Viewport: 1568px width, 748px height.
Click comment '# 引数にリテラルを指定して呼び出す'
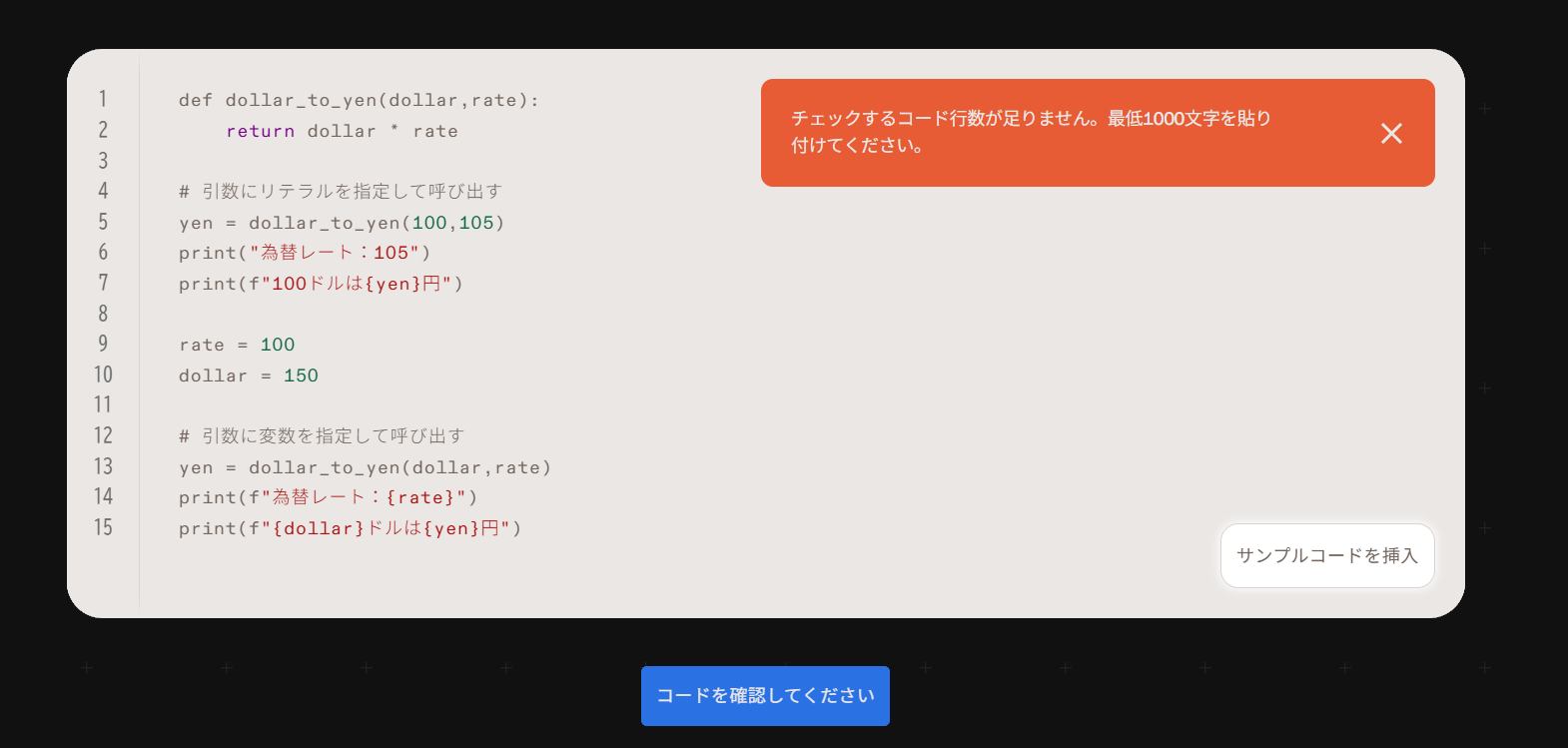tap(341, 192)
